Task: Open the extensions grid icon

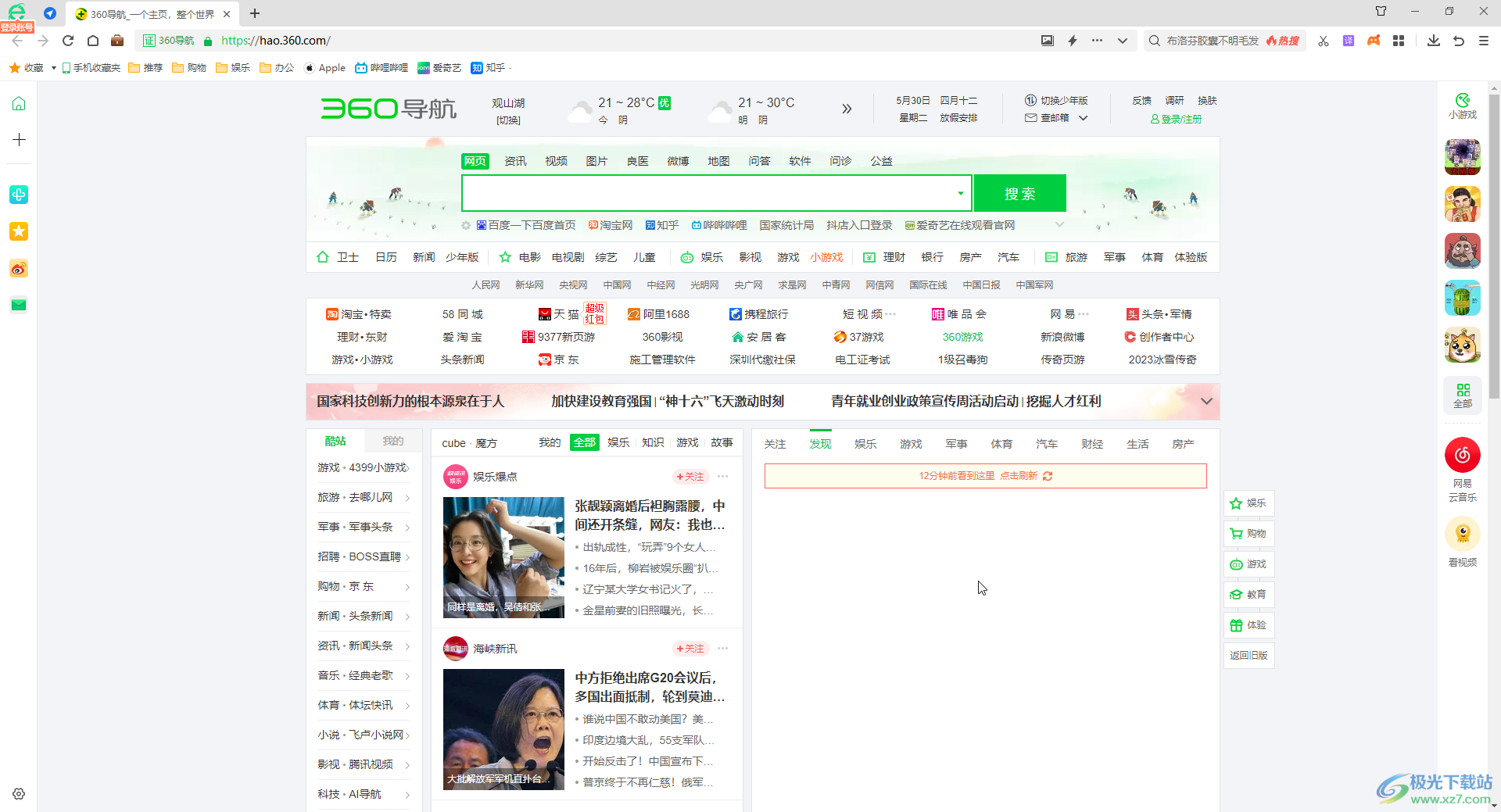Action: (x=1399, y=41)
